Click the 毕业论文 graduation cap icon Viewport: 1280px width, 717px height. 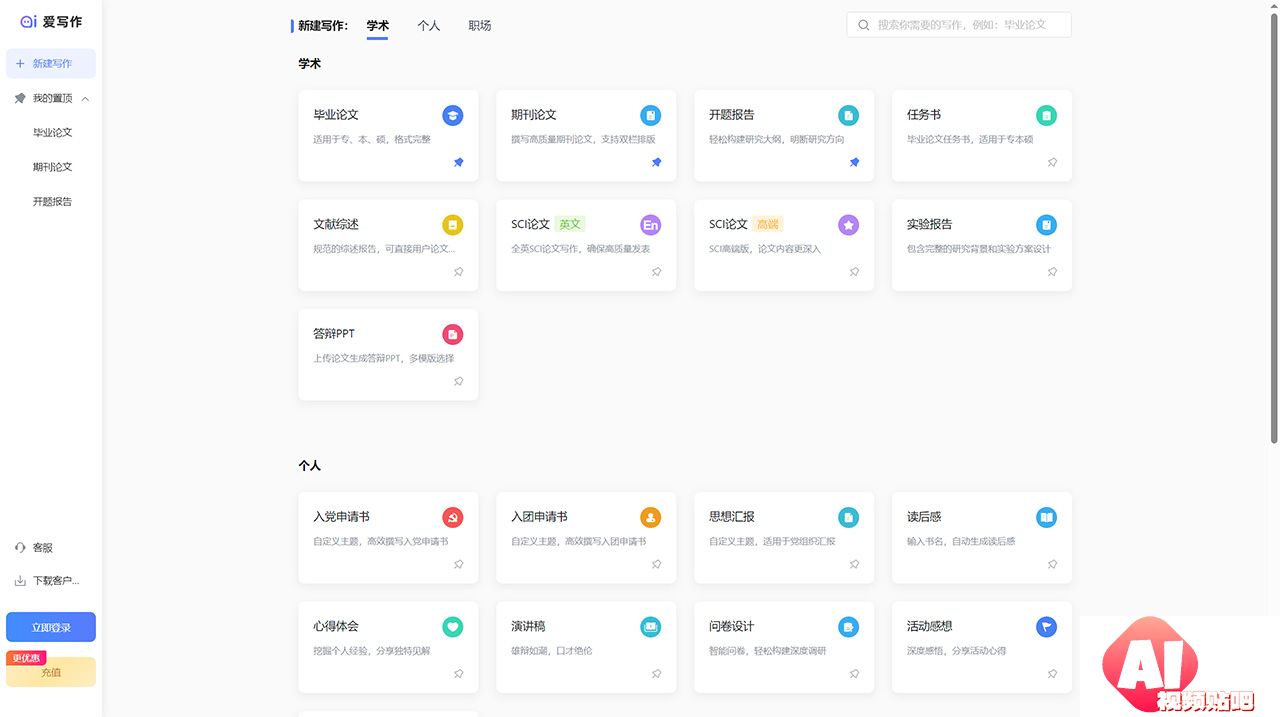point(453,115)
